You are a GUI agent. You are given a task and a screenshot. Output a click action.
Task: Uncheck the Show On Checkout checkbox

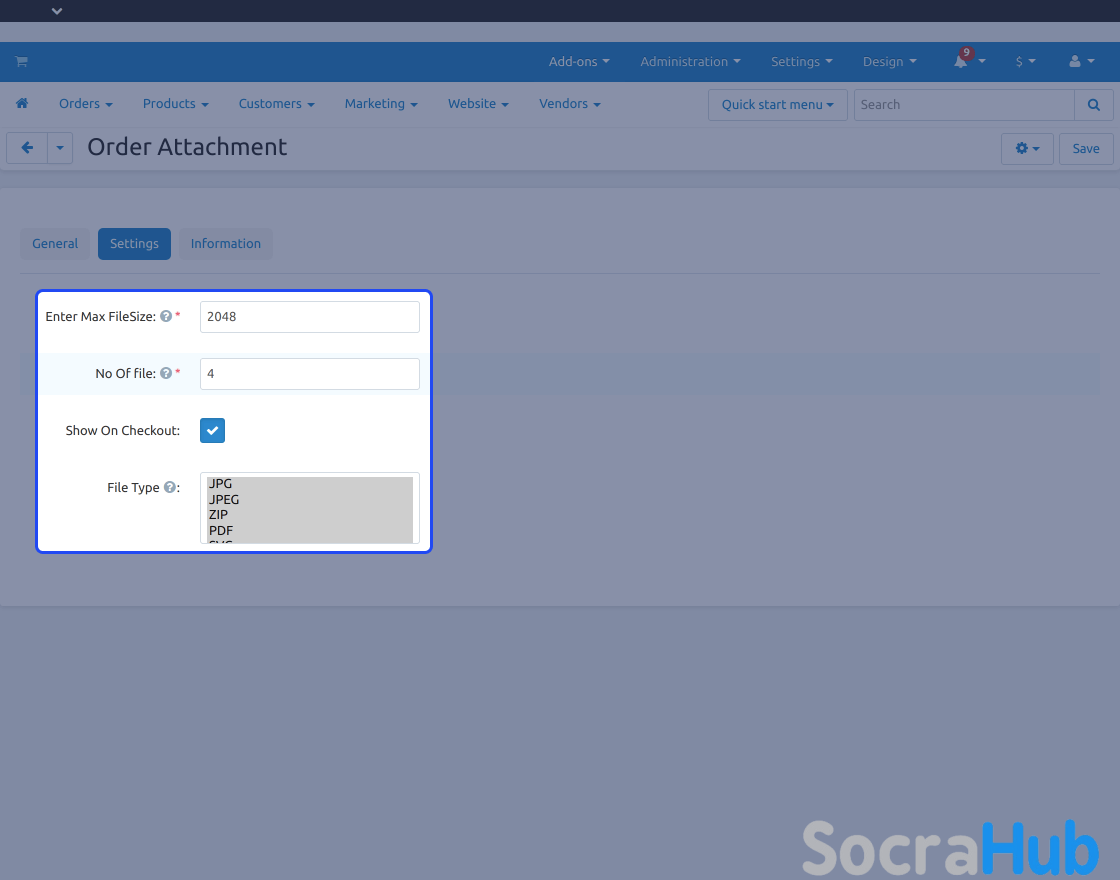(212, 431)
